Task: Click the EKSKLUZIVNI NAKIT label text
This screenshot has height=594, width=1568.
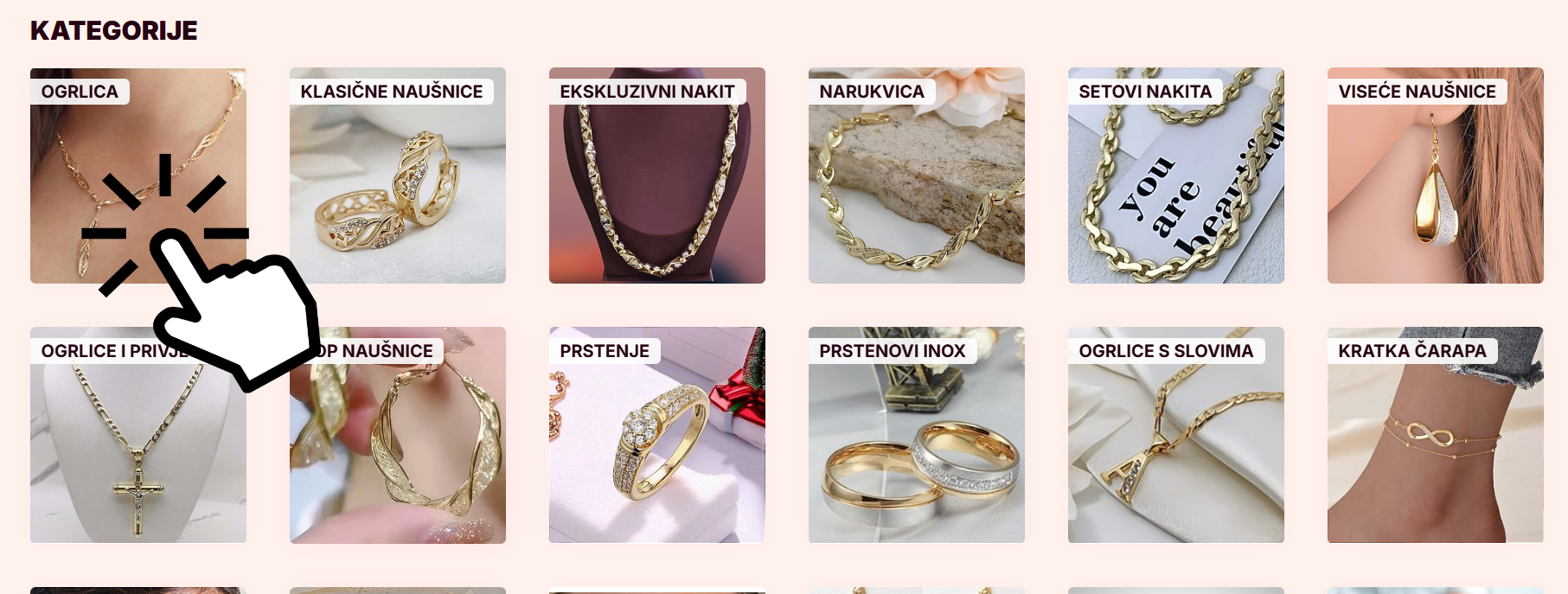Action: click(647, 92)
